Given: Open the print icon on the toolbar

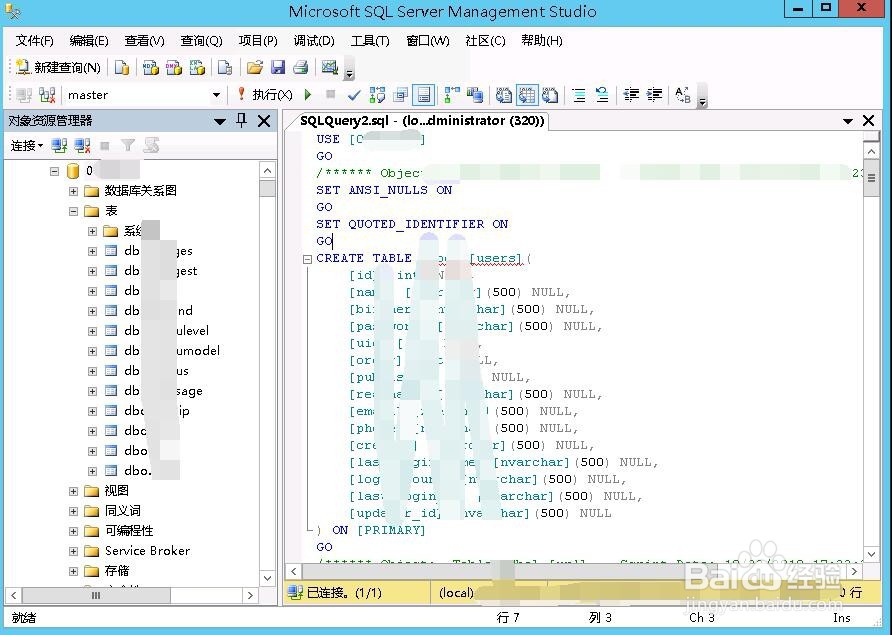Looking at the screenshot, I should 299,67.
